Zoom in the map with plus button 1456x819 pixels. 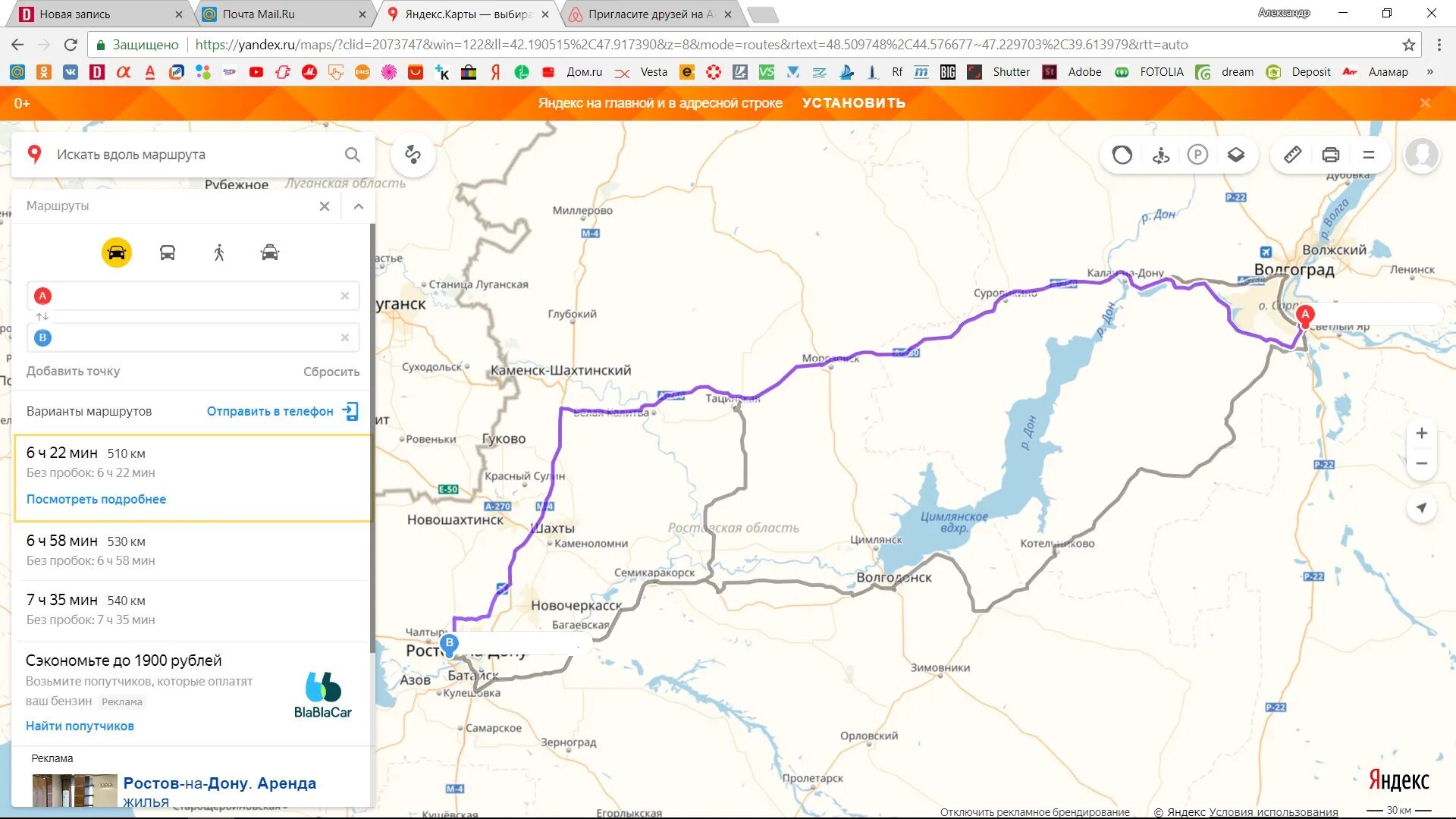(1422, 433)
